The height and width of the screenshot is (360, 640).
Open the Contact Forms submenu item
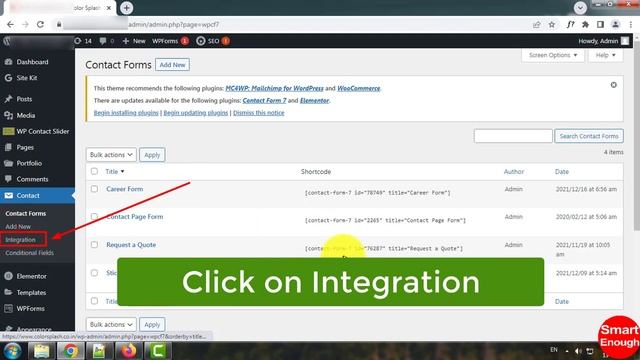25,213
